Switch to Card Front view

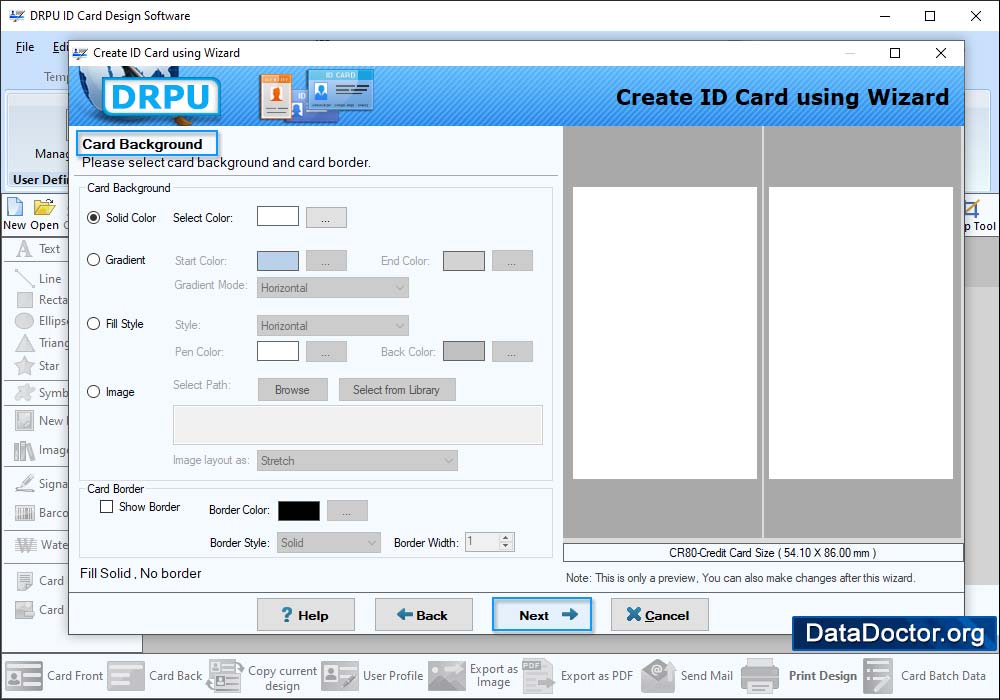click(x=54, y=676)
